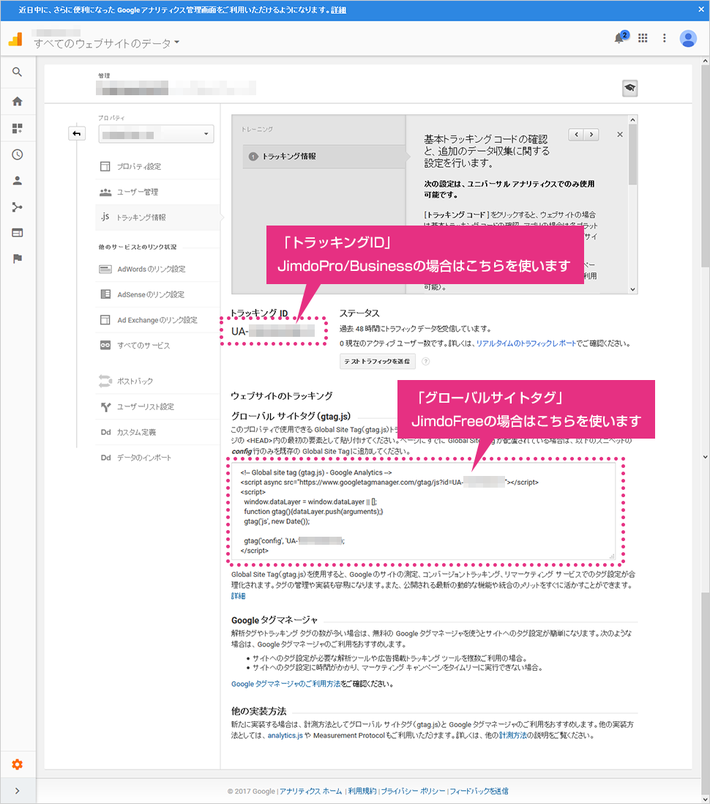The height and width of the screenshot is (804, 710).
Task: Open Realtime reports clock icon
Action: pyautogui.click(x=17, y=154)
